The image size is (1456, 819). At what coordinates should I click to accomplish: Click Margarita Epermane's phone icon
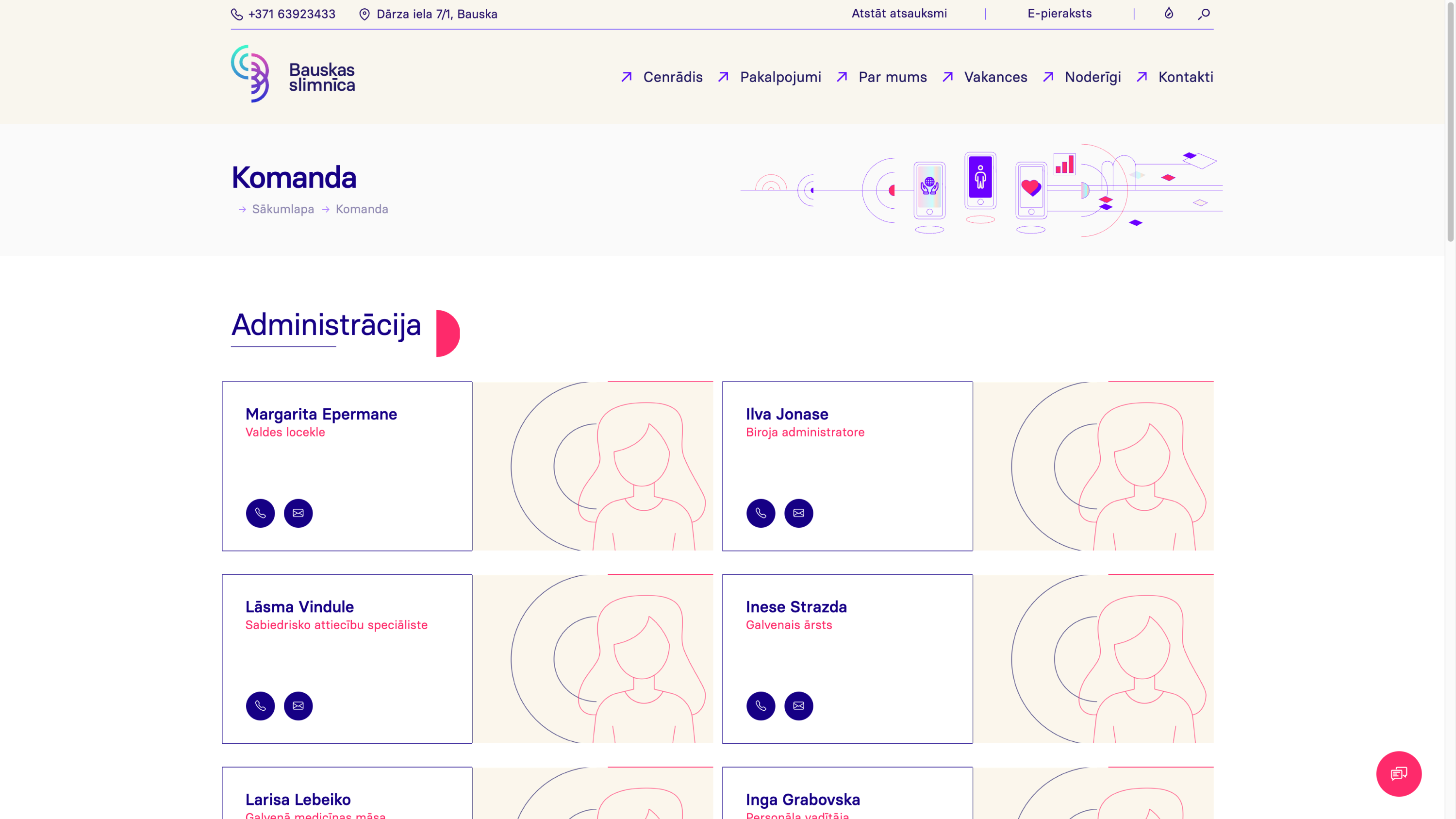click(260, 513)
